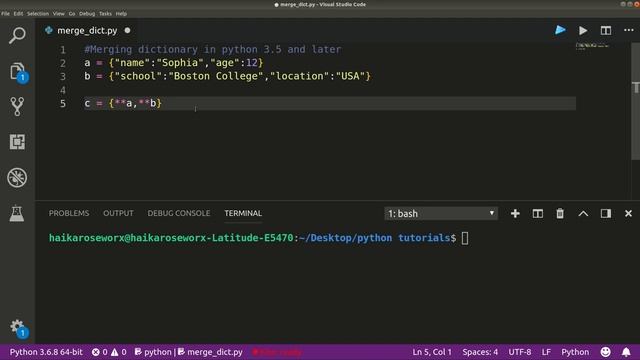Close the terminal panel
The height and width of the screenshot is (360, 640).
[x=628, y=213]
